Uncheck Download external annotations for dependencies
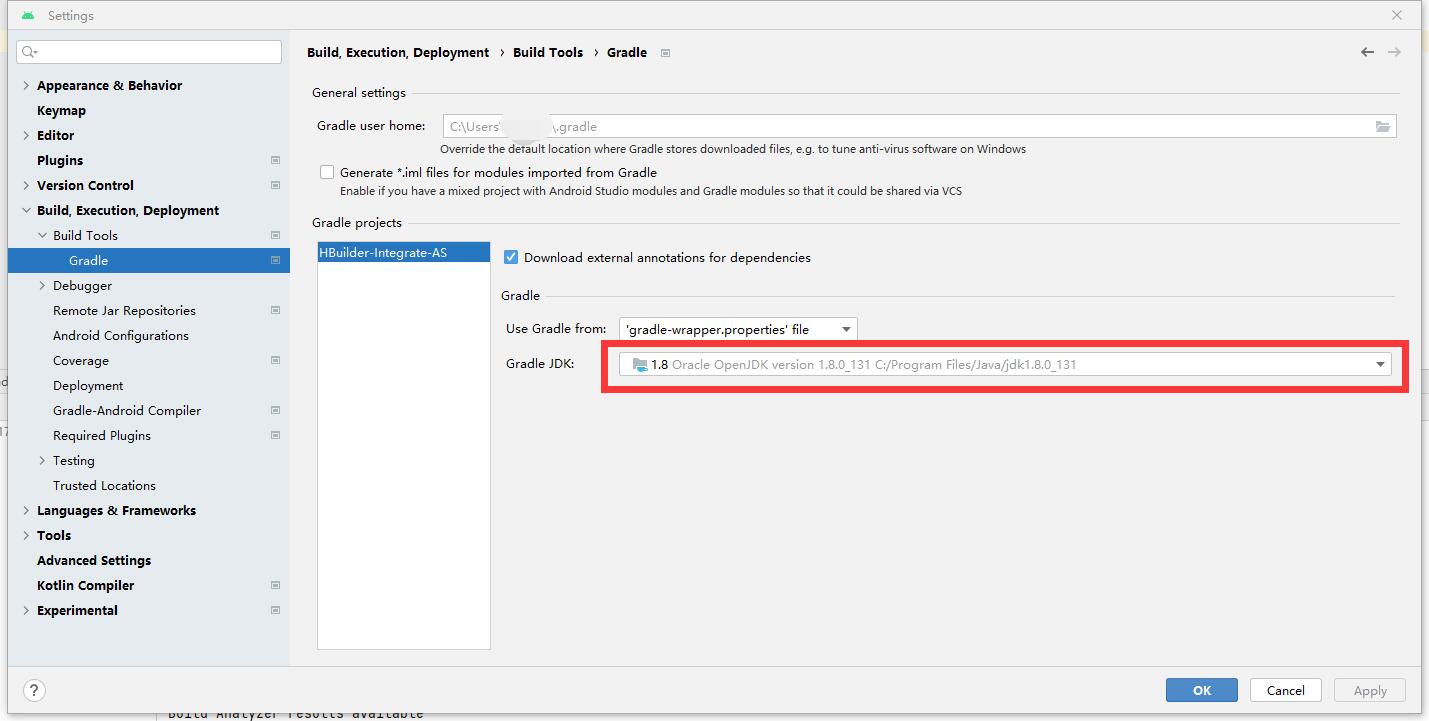The image size is (1429, 721). [x=511, y=257]
